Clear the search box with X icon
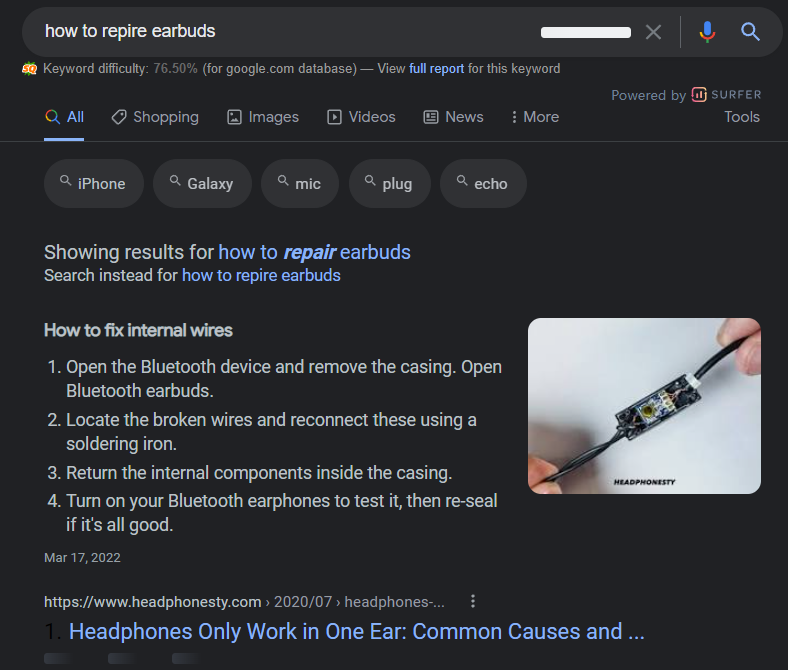The image size is (788, 670). point(653,32)
